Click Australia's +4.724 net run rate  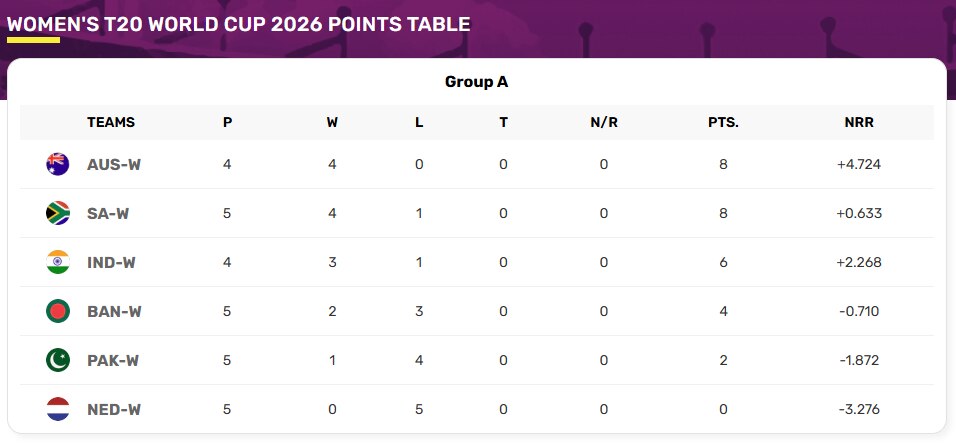tap(859, 165)
